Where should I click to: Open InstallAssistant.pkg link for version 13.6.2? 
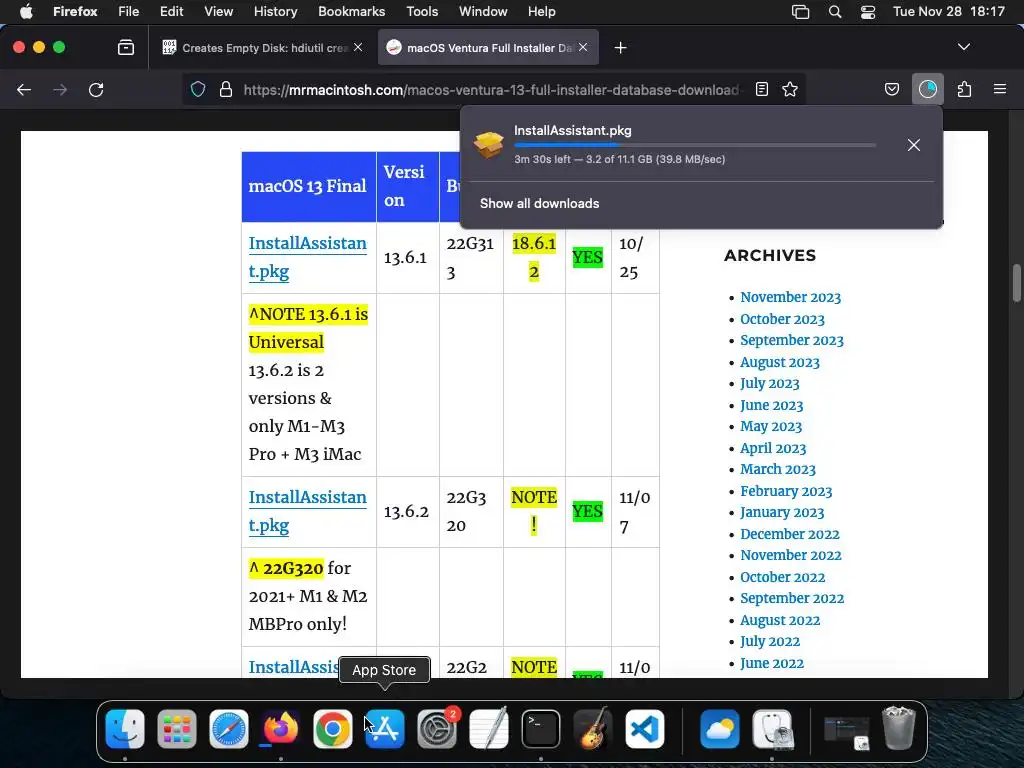(308, 511)
